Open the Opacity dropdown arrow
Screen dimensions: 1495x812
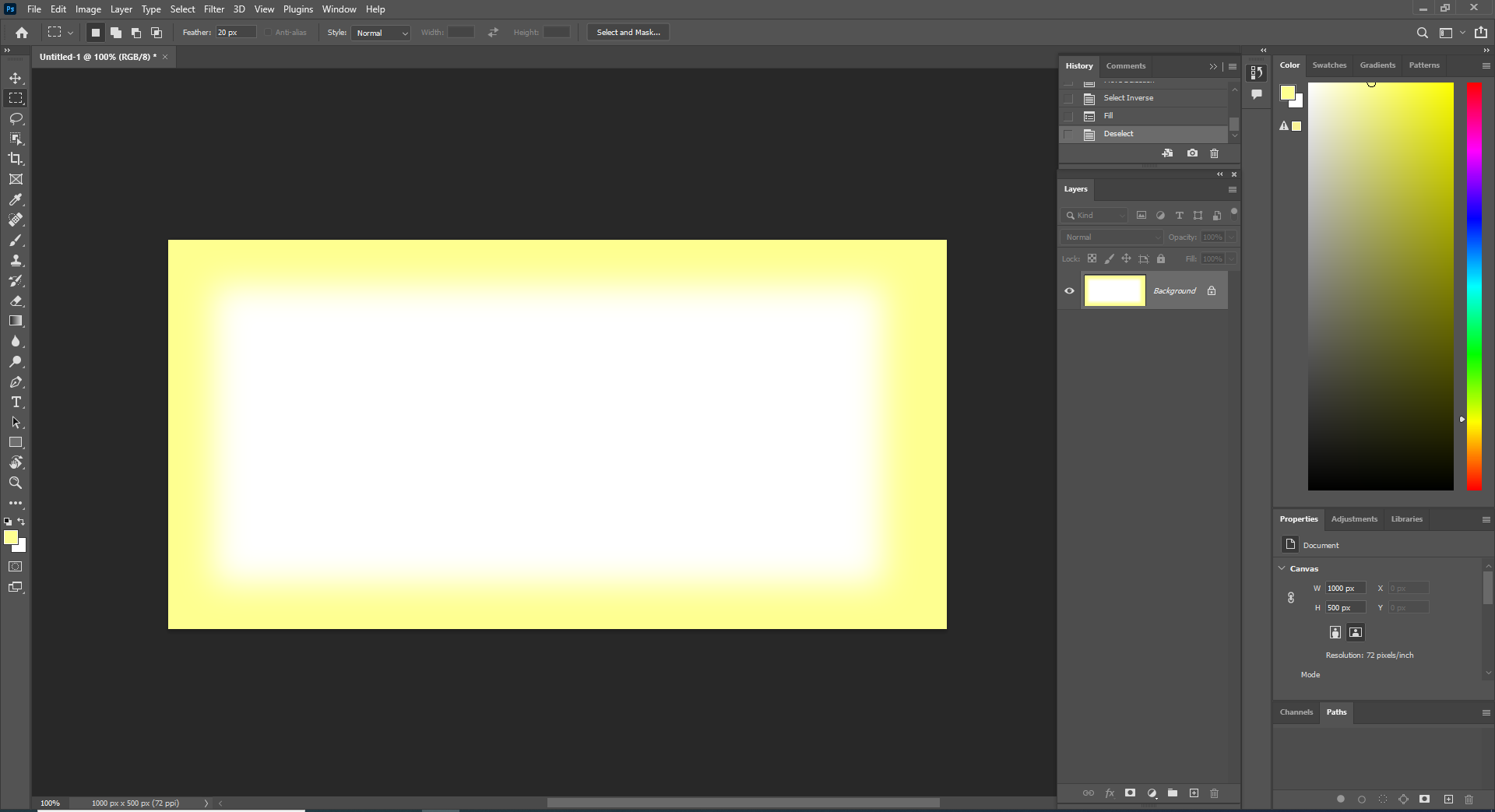click(1231, 237)
